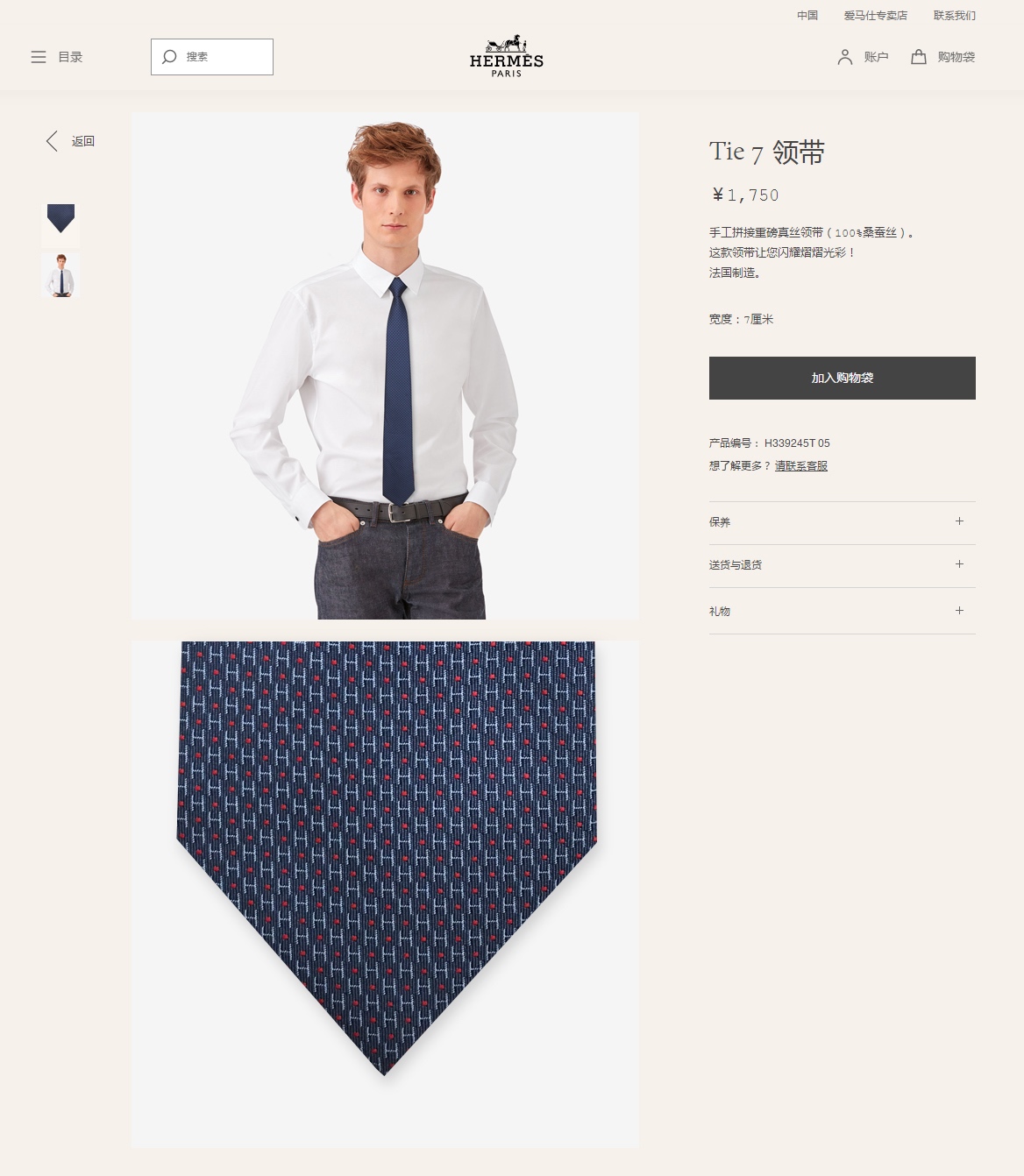Open the 联系我们 contact menu item

954,16
